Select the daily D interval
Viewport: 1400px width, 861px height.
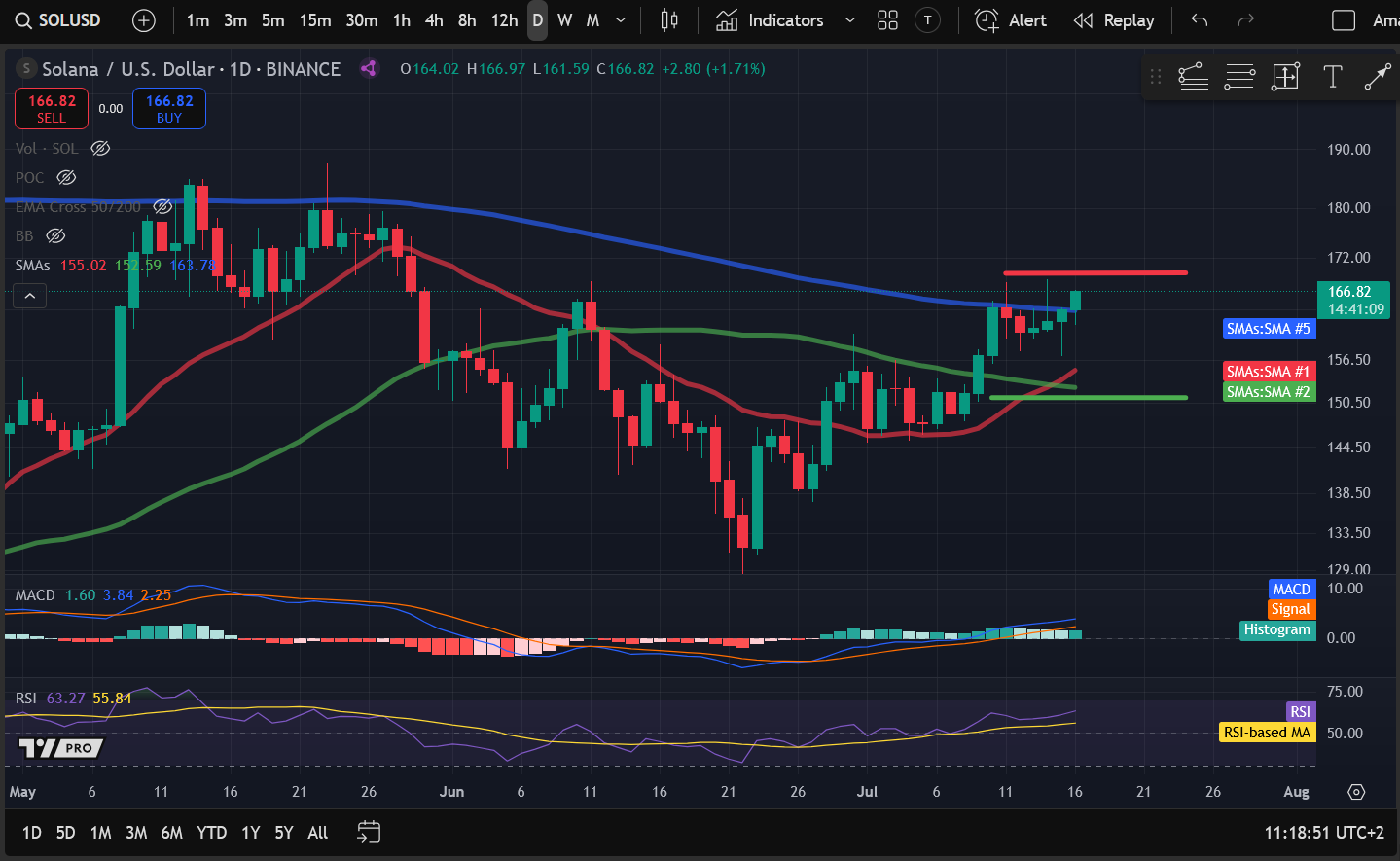[537, 20]
